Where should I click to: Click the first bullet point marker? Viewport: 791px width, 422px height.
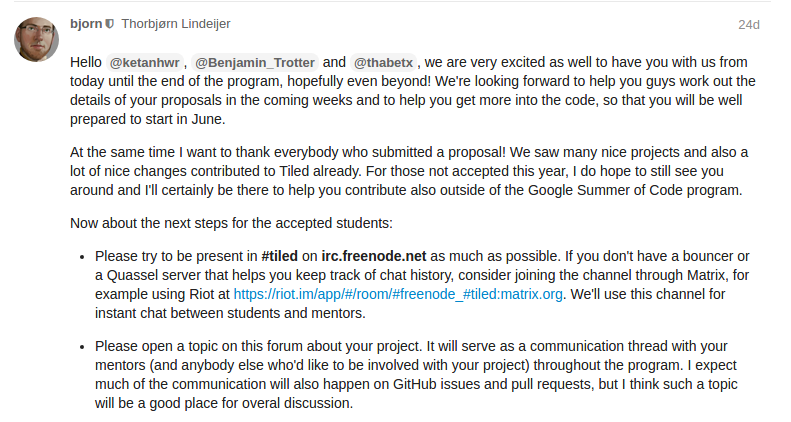82,257
